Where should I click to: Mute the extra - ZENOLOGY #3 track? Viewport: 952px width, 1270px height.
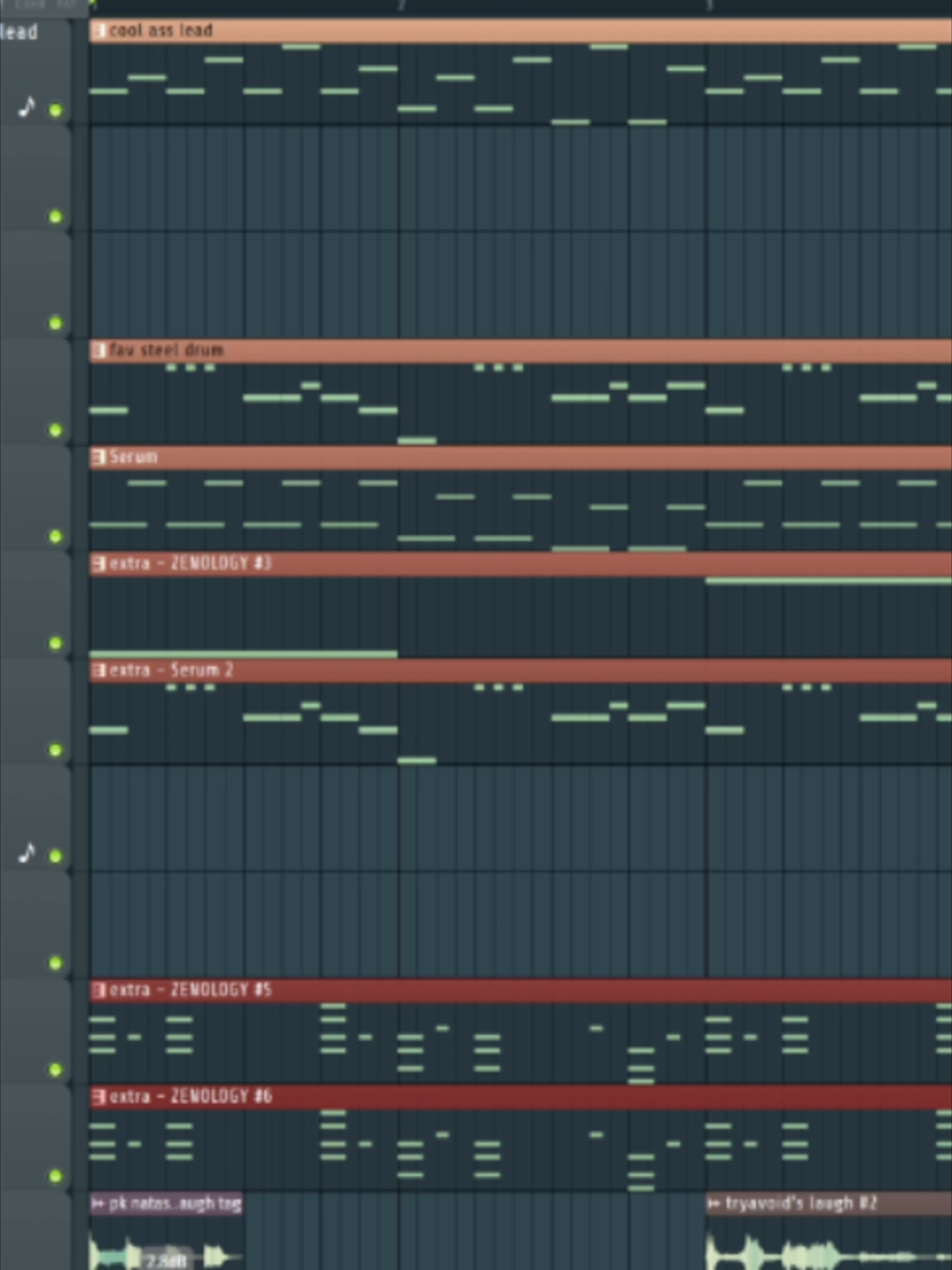(56, 643)
